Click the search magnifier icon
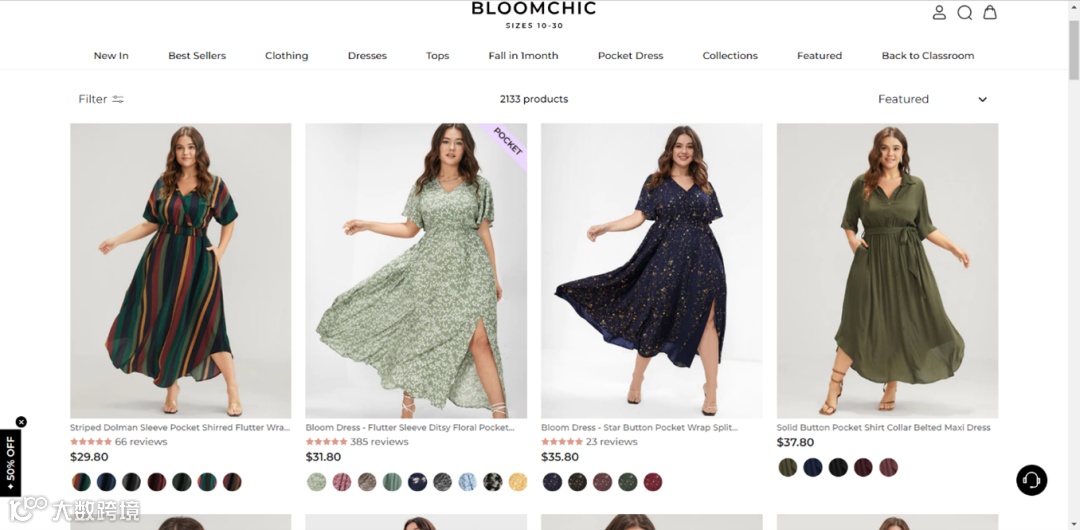This screenshot has width=1080, height=530. (x=964, y=13)
